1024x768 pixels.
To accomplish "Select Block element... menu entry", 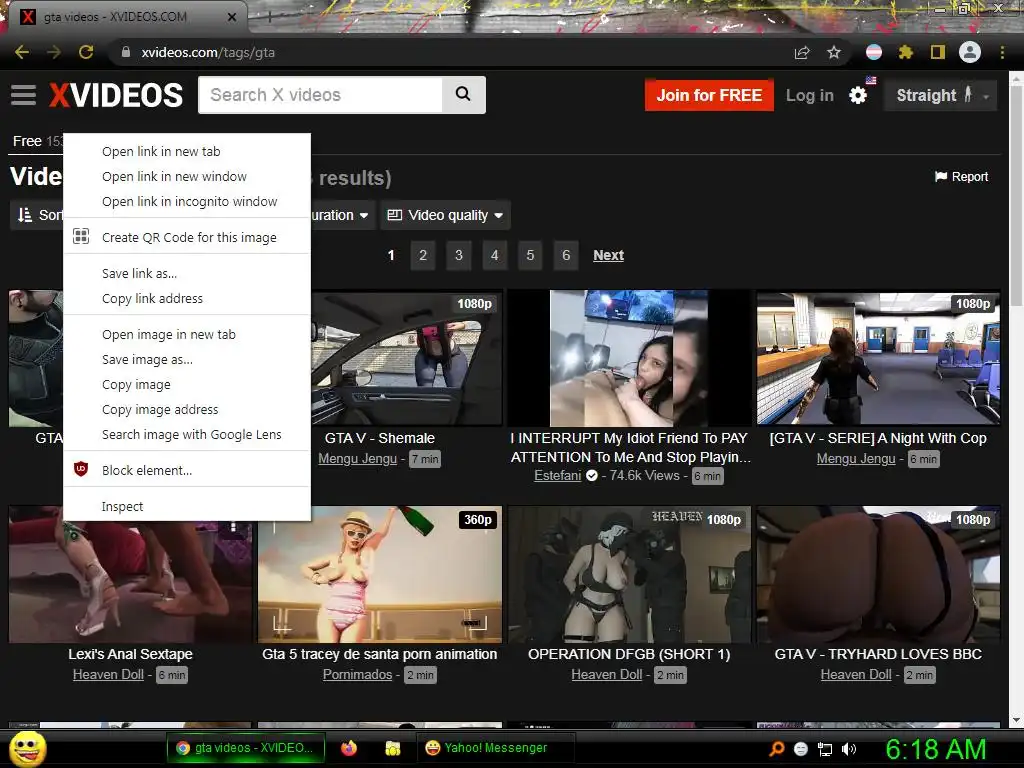I will click(x=187, y=470).
